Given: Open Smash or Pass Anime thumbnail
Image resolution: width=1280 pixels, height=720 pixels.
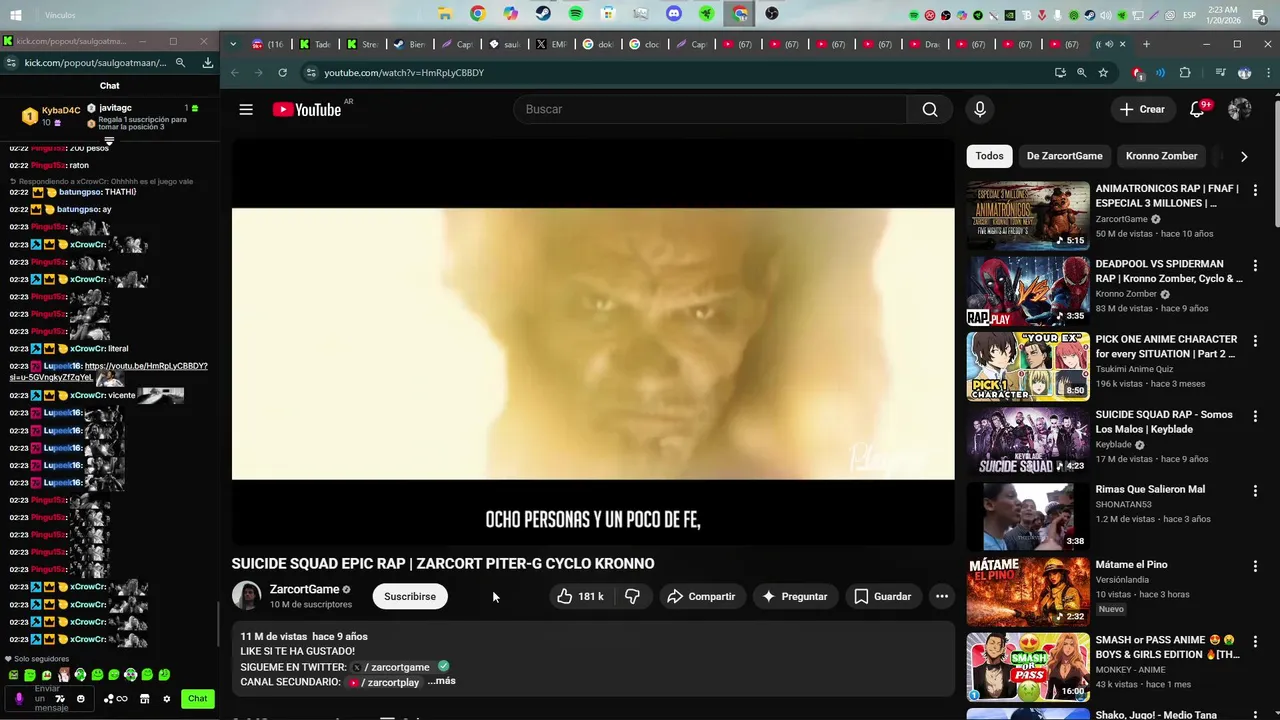Looking at the screenshot, I should point(1028,667).
